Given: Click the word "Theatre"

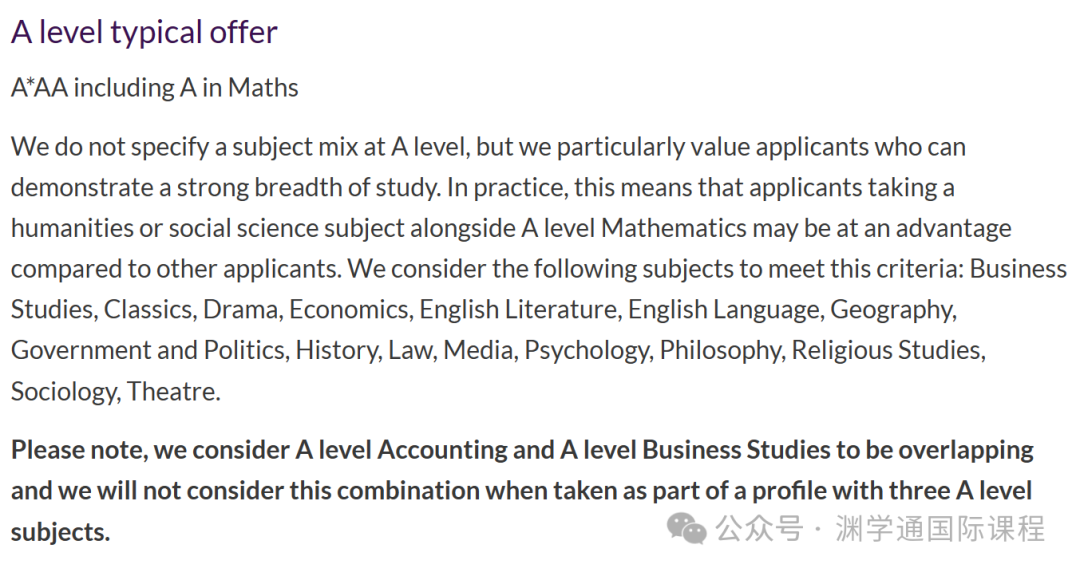Looking at the screenshot, I should tap(173, 391).
